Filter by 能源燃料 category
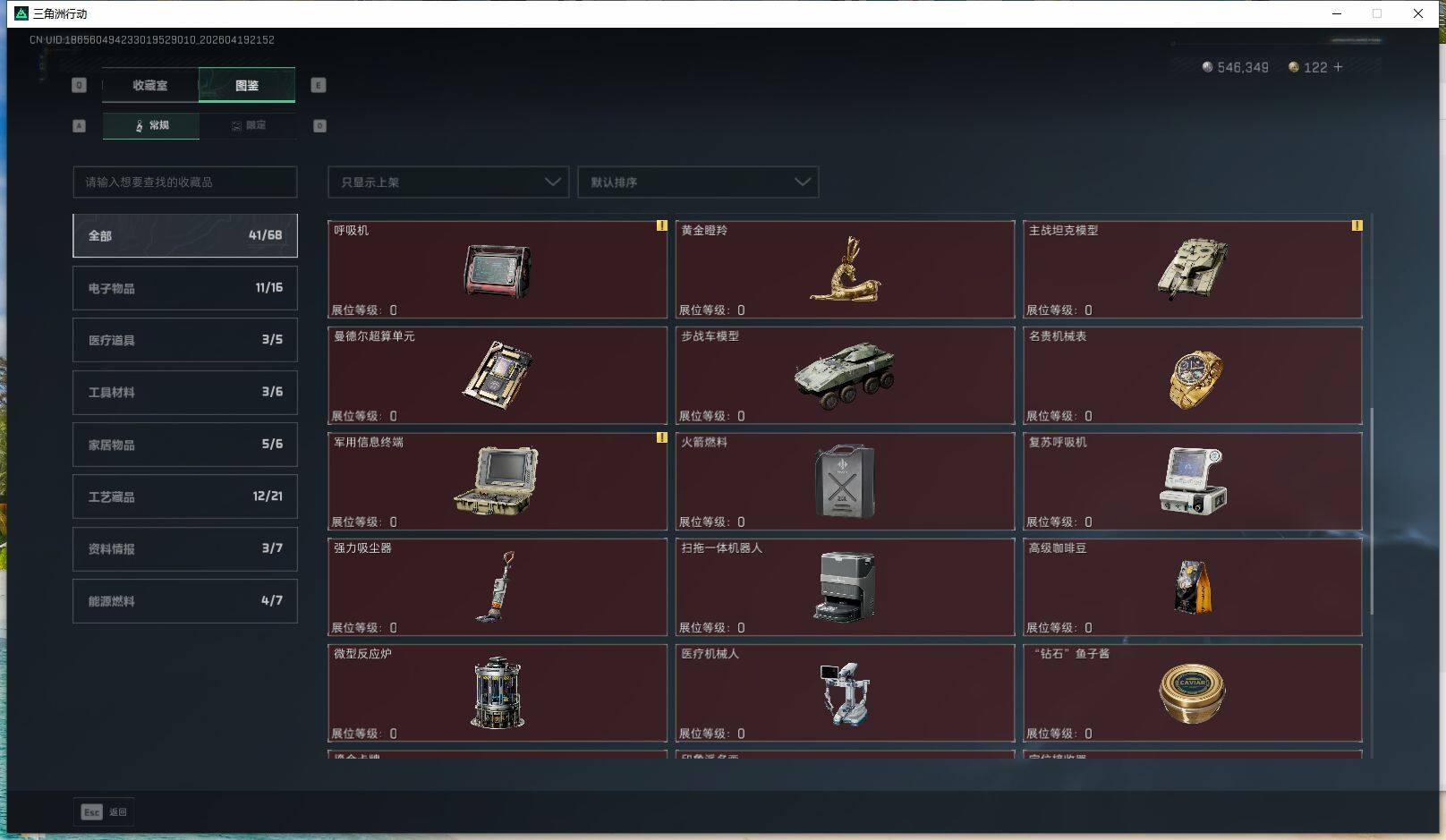The height and width of the screenshot is (840, 1446). pyautogui.click(x=185, y=601)
